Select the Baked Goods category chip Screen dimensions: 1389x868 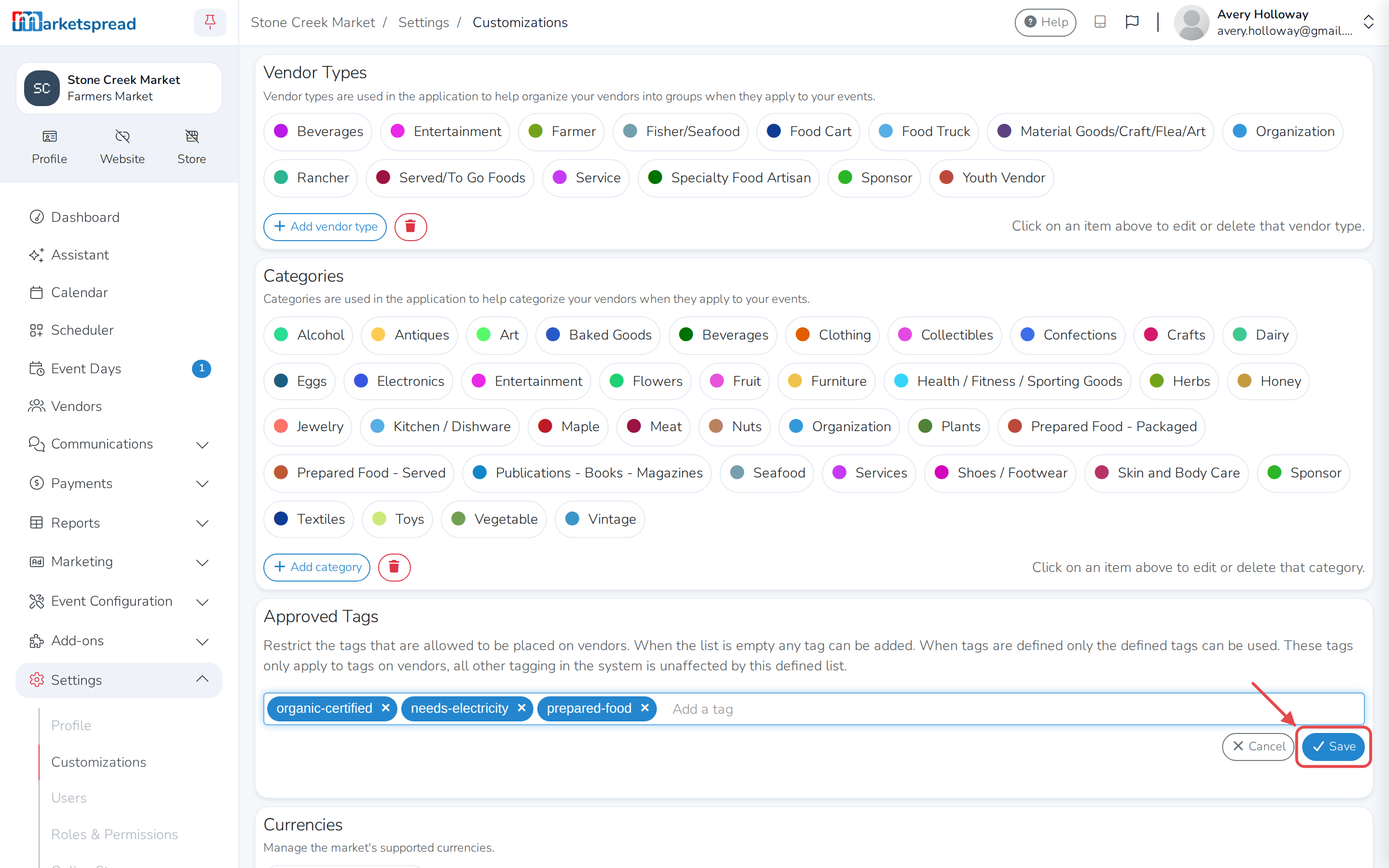[598, 335]
